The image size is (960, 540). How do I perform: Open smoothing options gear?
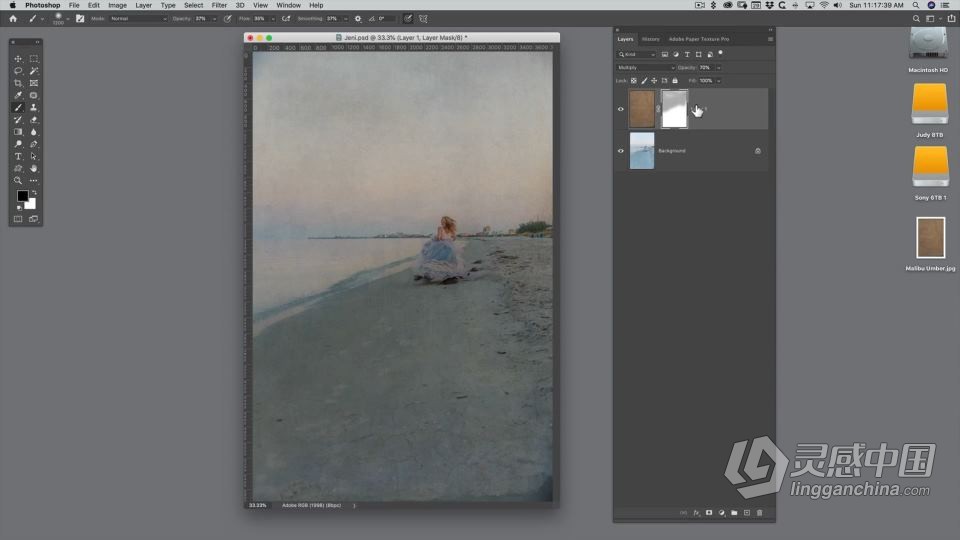[358, 18]
